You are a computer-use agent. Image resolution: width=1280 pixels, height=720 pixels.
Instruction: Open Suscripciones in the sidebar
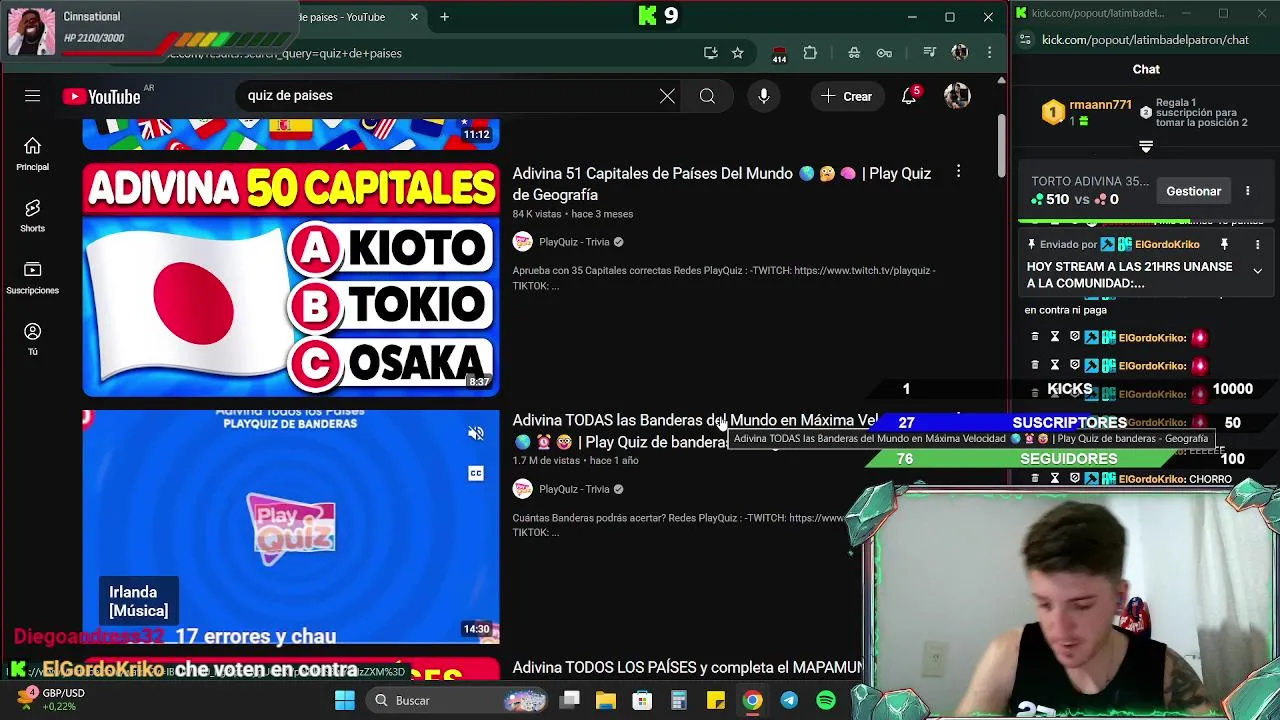(x=32, y=277)
